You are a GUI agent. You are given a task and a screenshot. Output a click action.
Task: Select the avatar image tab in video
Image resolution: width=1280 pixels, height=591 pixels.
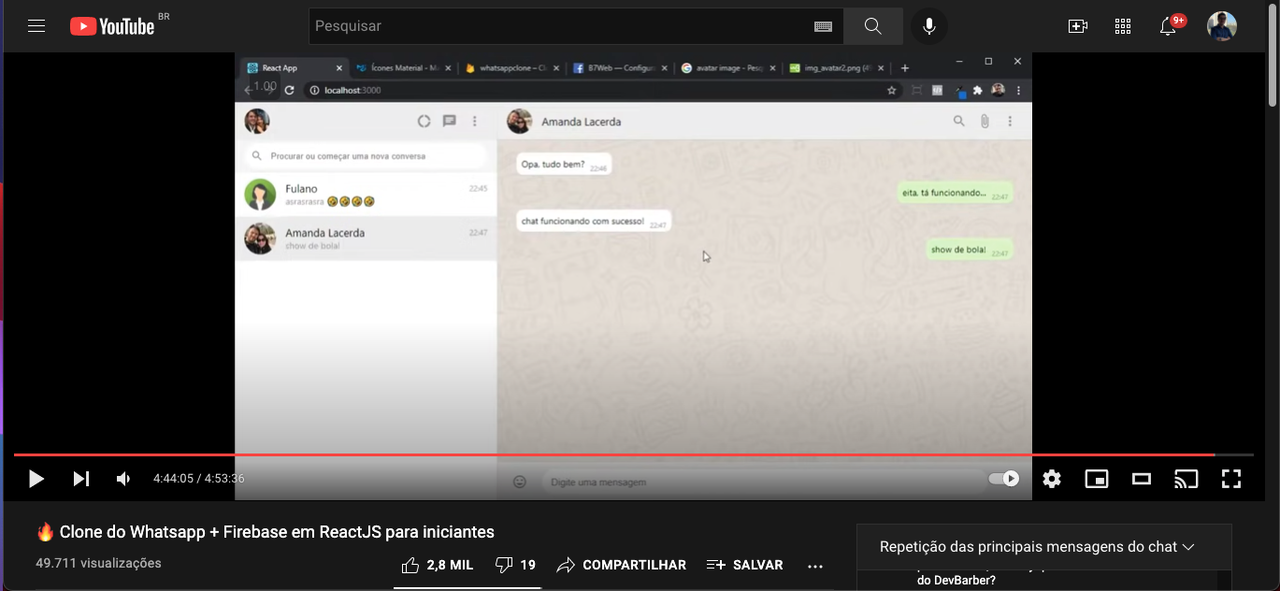(x=728, y=68)
